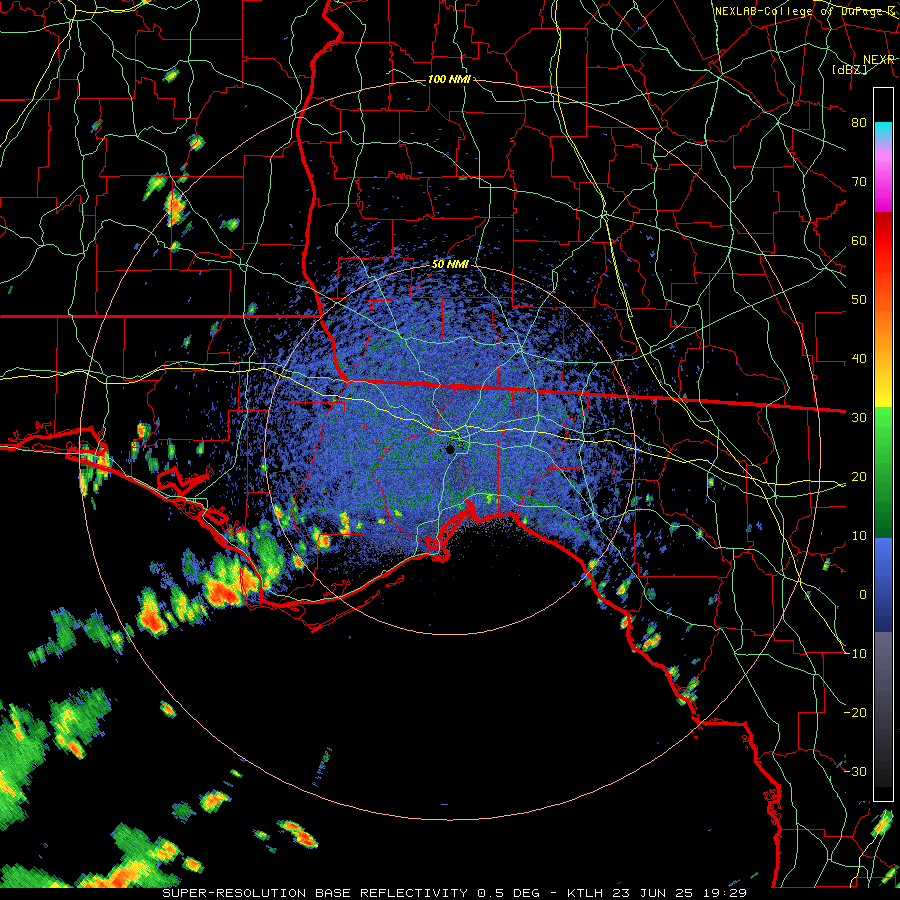Click the -30 value on the dBZ scale

click(x=855, y=772)
